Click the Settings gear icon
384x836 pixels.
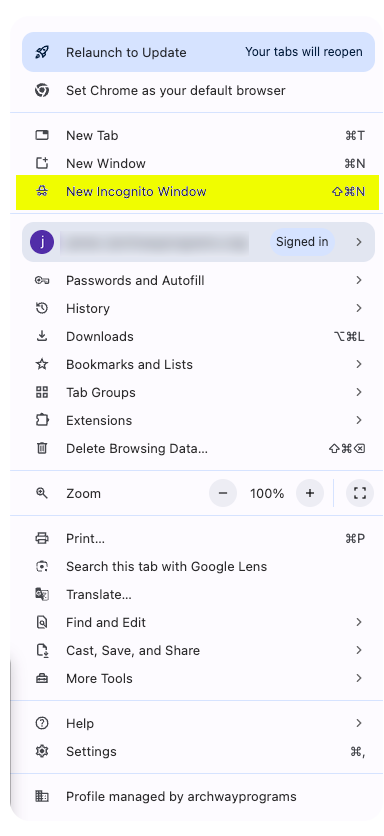(x=42, y=752)
